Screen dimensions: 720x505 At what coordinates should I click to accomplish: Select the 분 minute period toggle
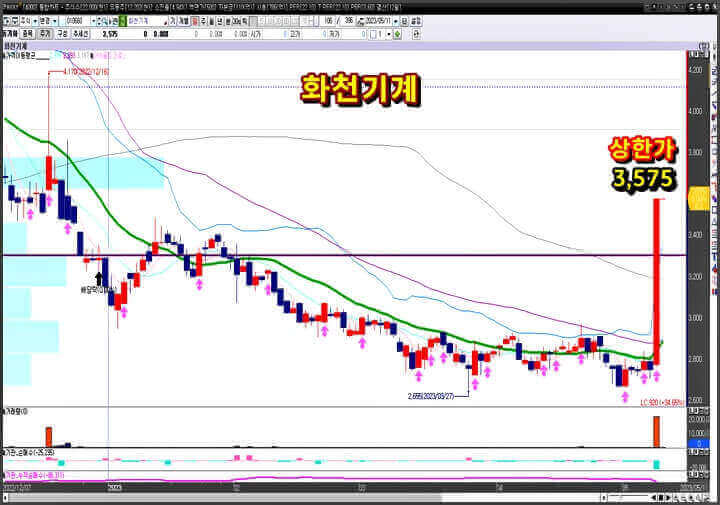pos(228,21)
